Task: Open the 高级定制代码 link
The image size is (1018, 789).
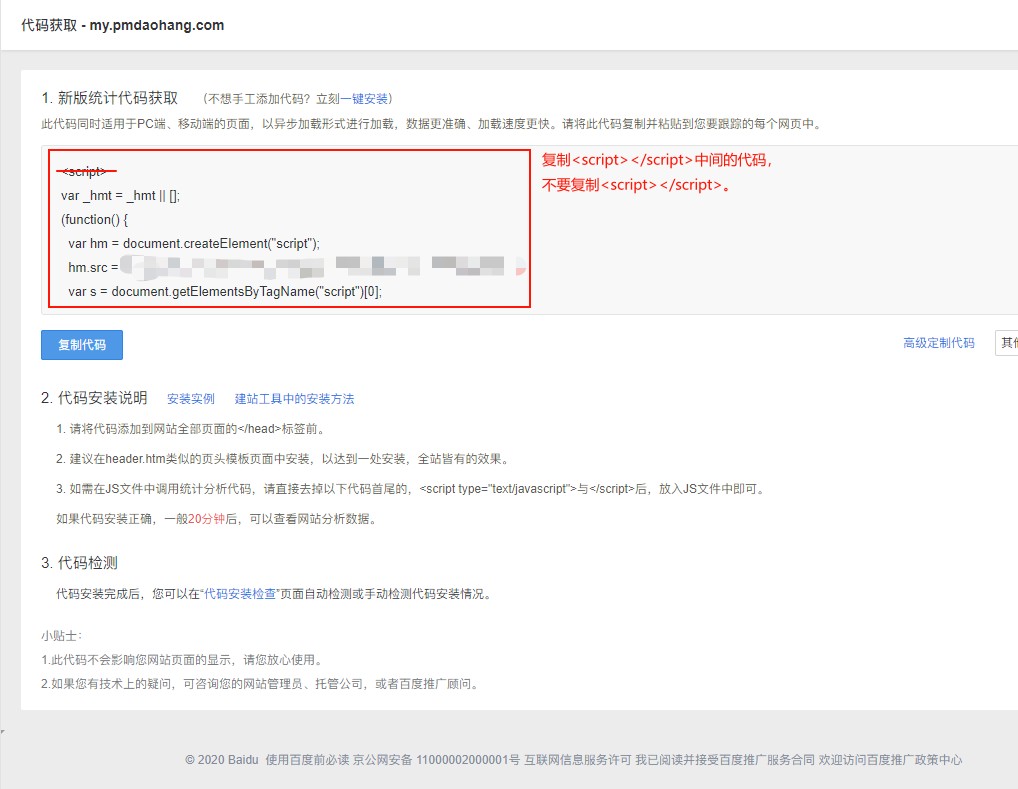Action: pyautogui.click(x=939, y=343)
